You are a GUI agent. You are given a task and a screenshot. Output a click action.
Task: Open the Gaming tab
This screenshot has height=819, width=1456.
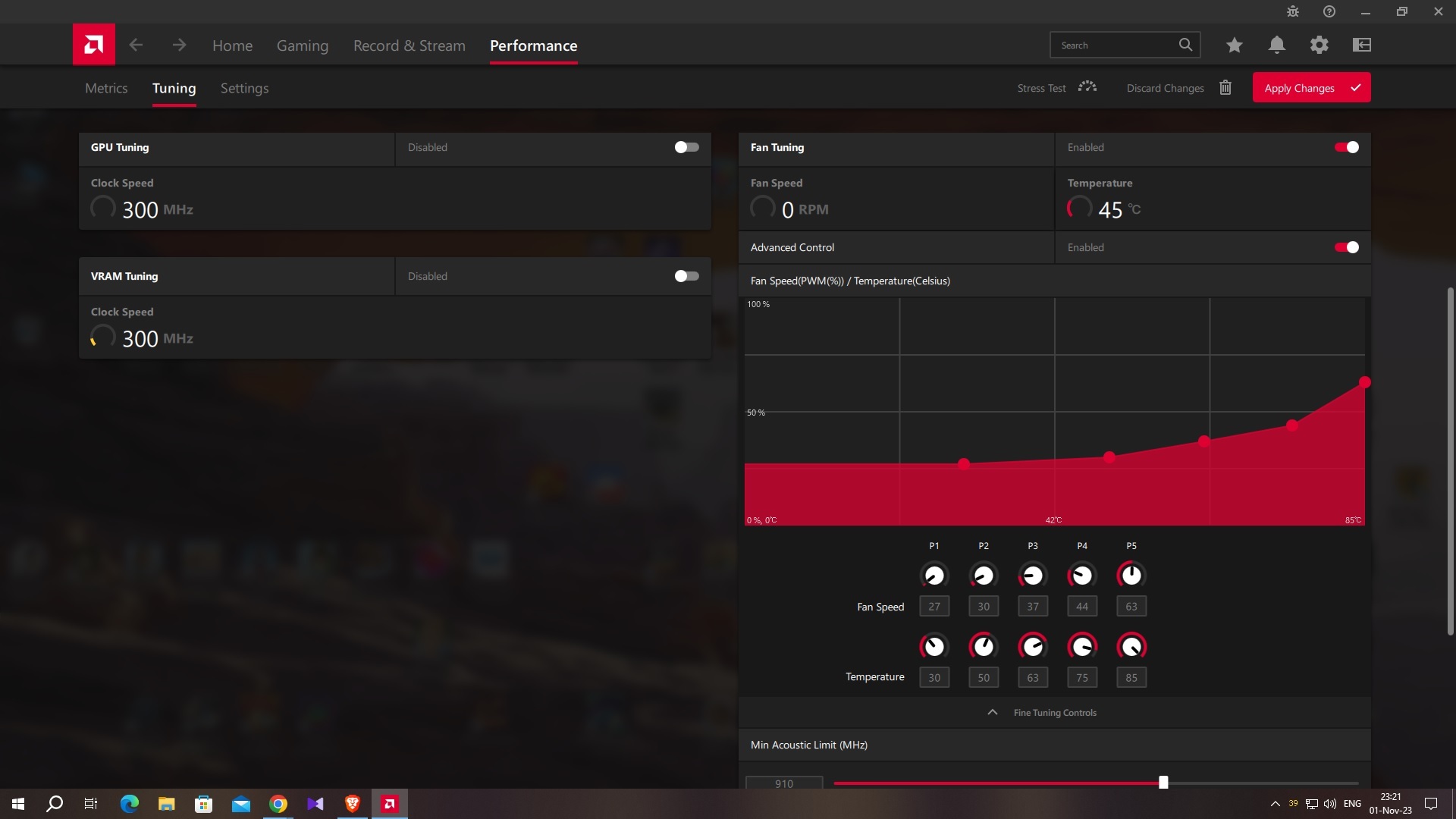coord(303,45)
